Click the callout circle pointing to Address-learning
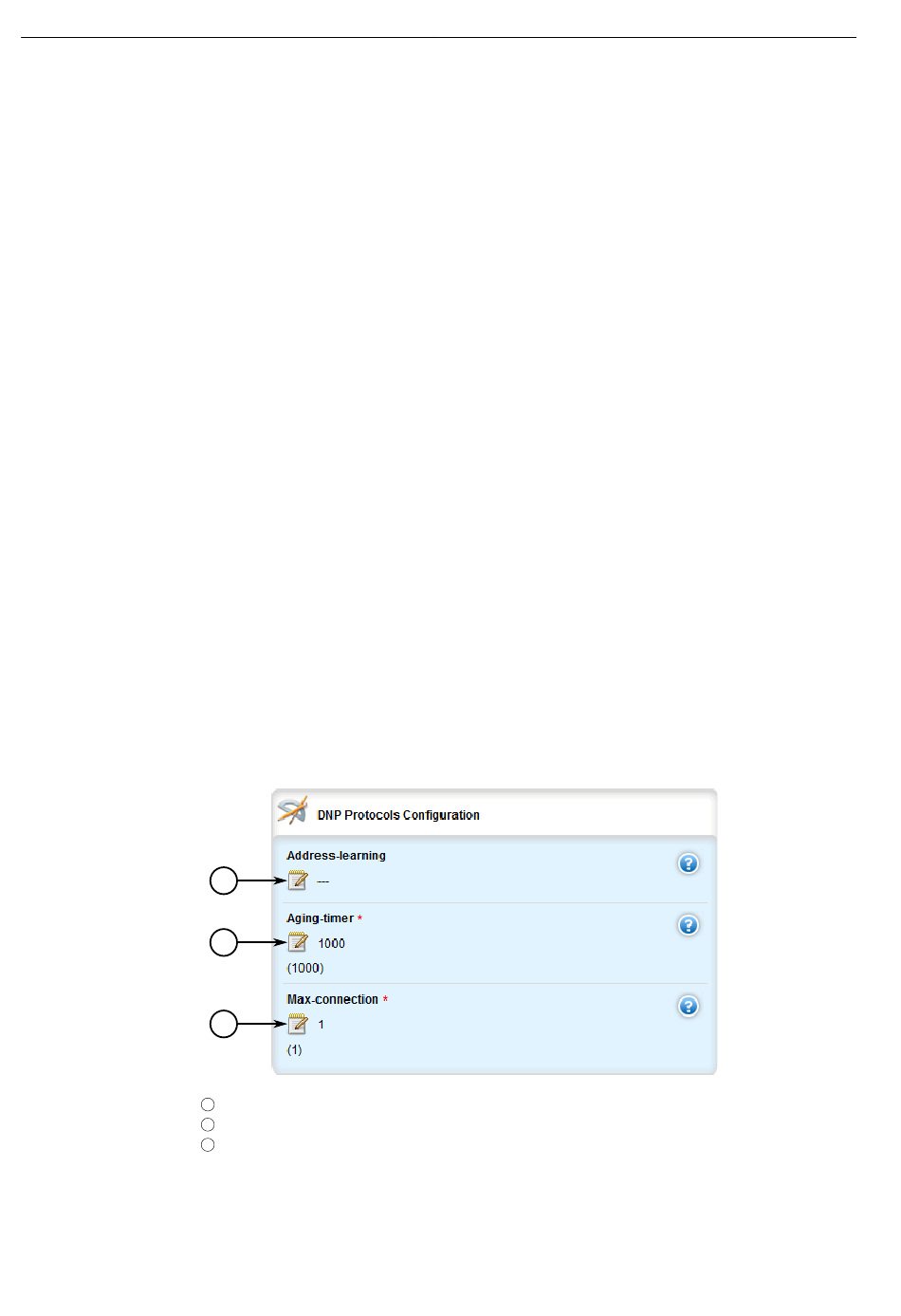 click(x=224, y=881)
